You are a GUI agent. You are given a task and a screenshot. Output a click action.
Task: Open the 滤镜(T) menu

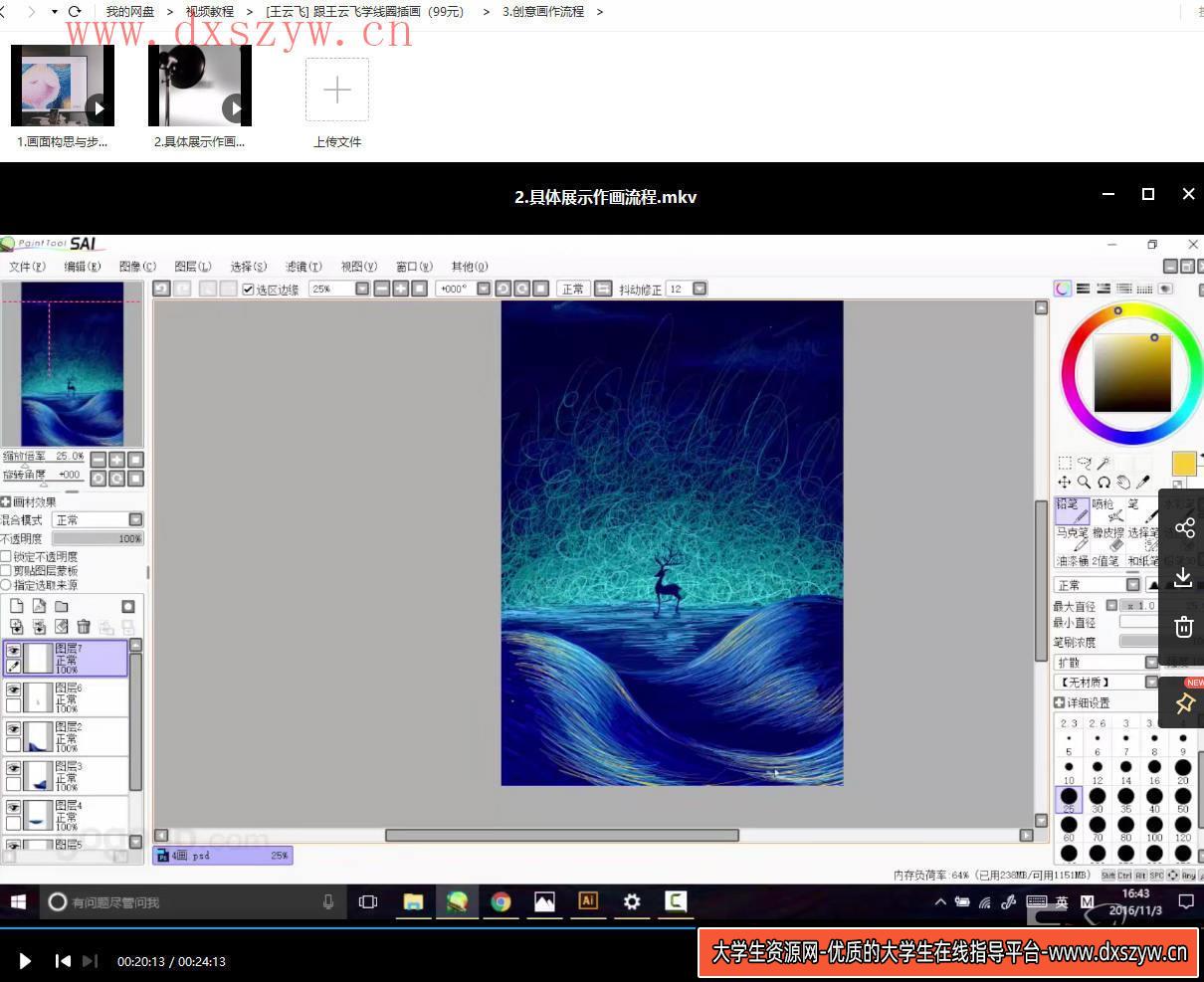[x=303, y=267]
